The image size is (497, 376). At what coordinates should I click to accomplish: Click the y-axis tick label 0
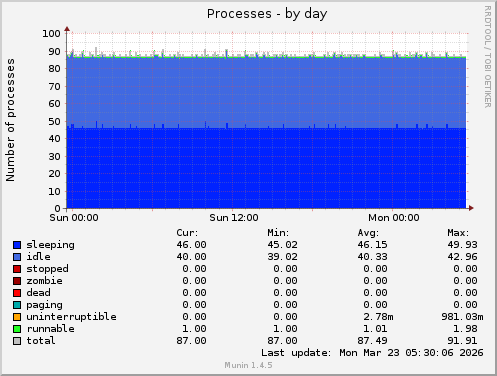point(58,209)
